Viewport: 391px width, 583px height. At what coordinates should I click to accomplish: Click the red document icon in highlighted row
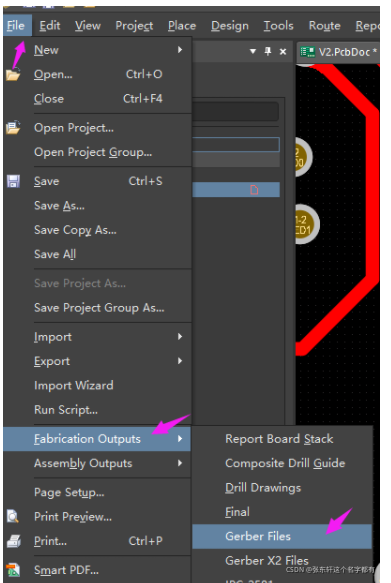(254, 190)
